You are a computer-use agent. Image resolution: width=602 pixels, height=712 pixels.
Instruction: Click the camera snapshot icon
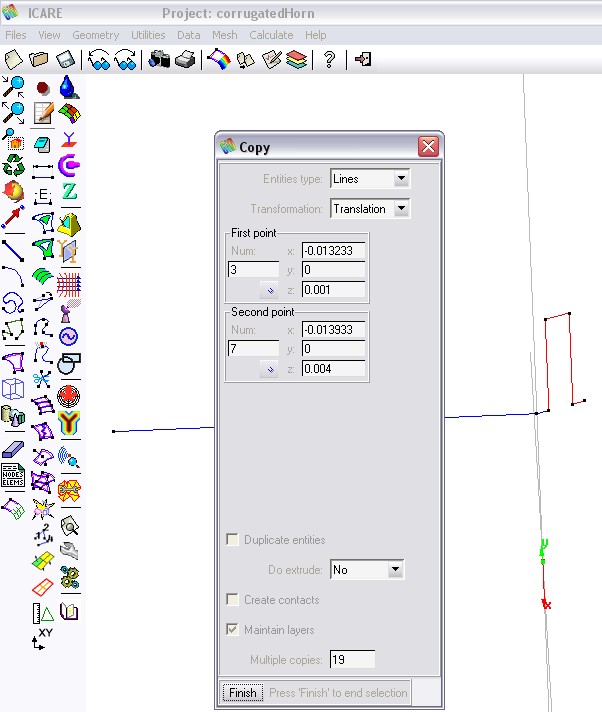click(x=159, y=59)
